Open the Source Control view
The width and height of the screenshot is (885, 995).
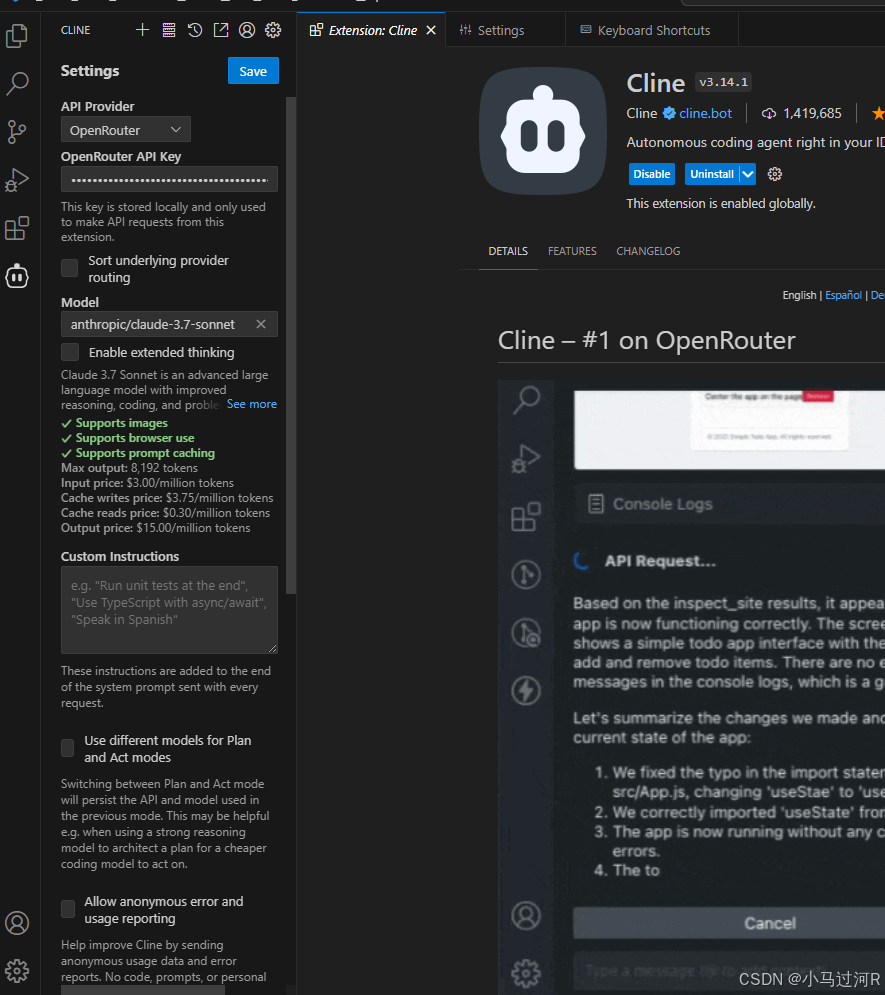[x=17, y=132]
